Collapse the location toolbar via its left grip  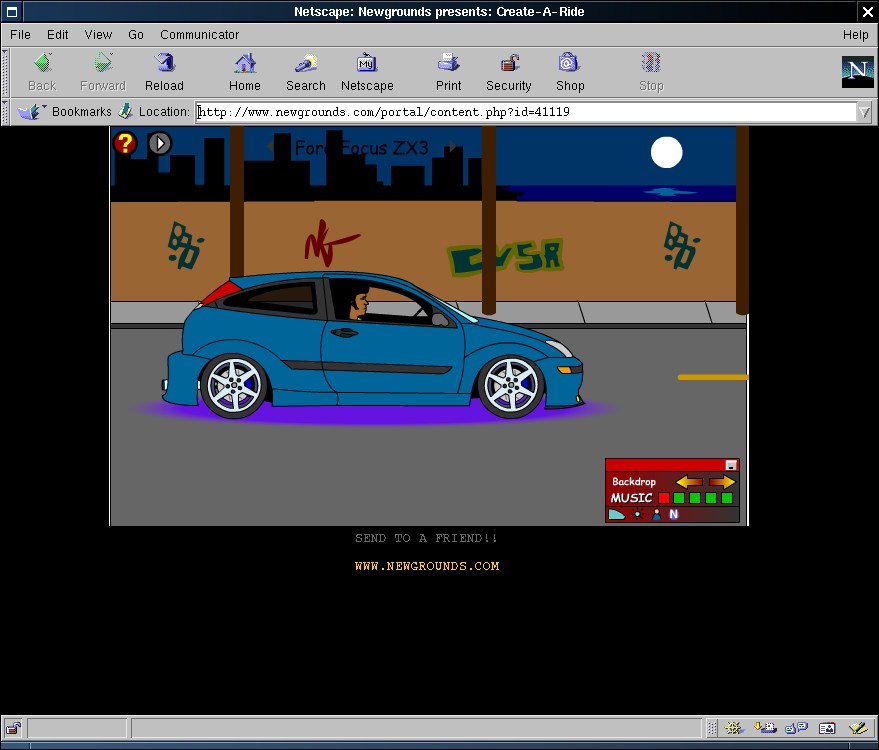pyautogui.click(x=5, y=112)
